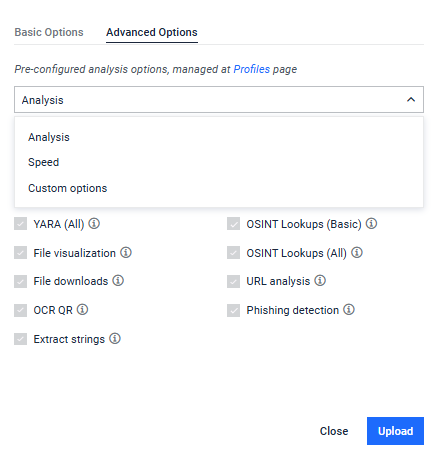Click info icon next to OSINT Lookups (All)
This screenshot has width=434, height=454.
click(357, 252)
